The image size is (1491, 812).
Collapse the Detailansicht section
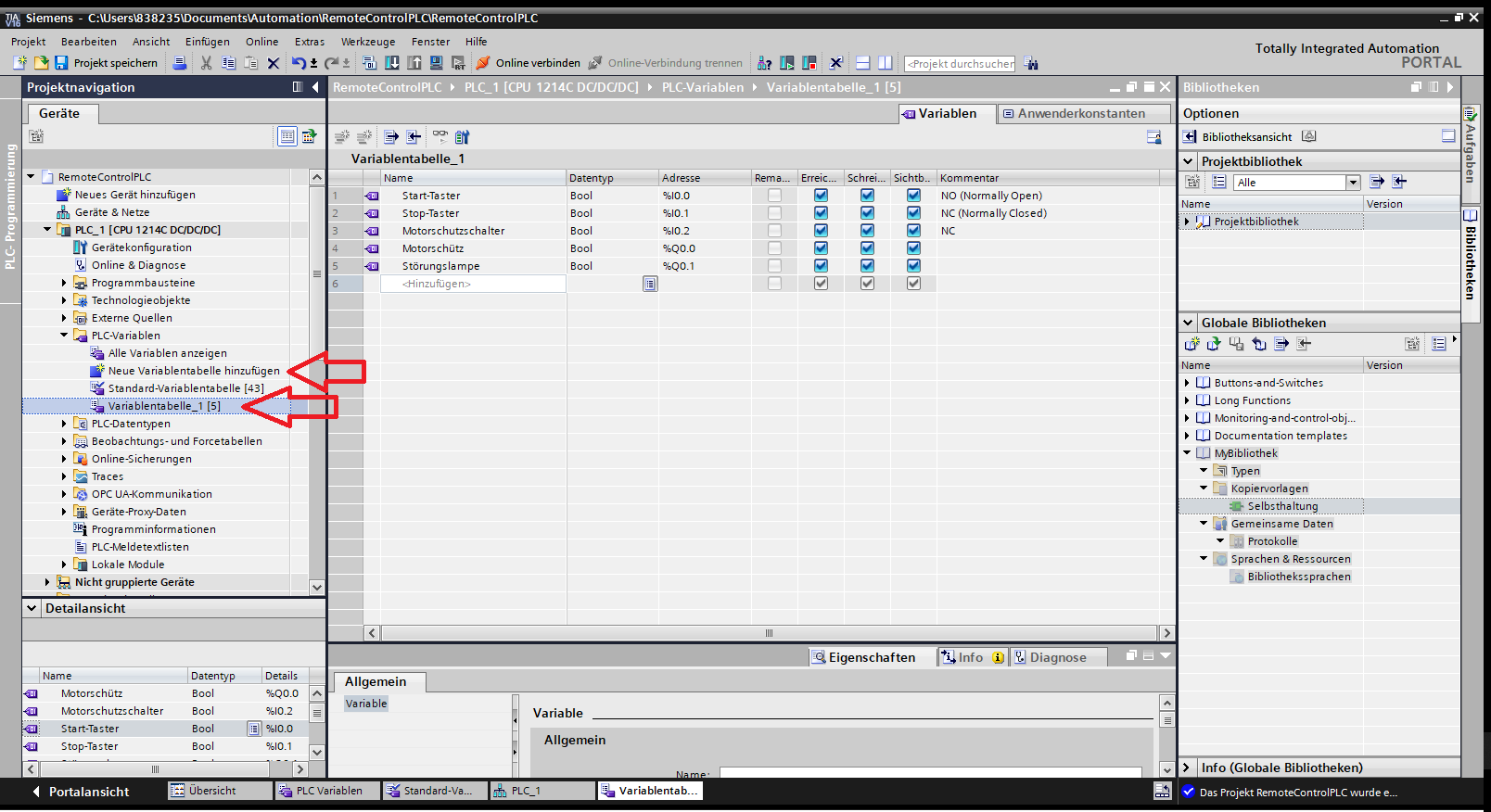(x=32, y=608)
